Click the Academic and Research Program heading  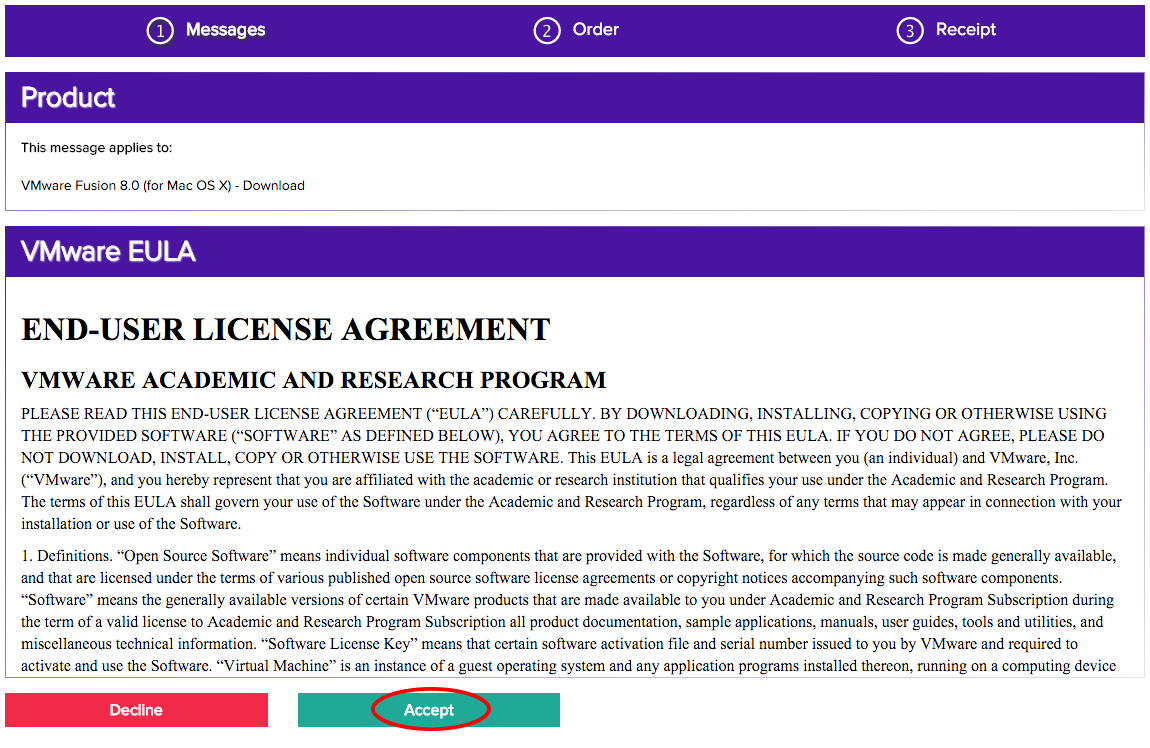[x=313, y=381]
